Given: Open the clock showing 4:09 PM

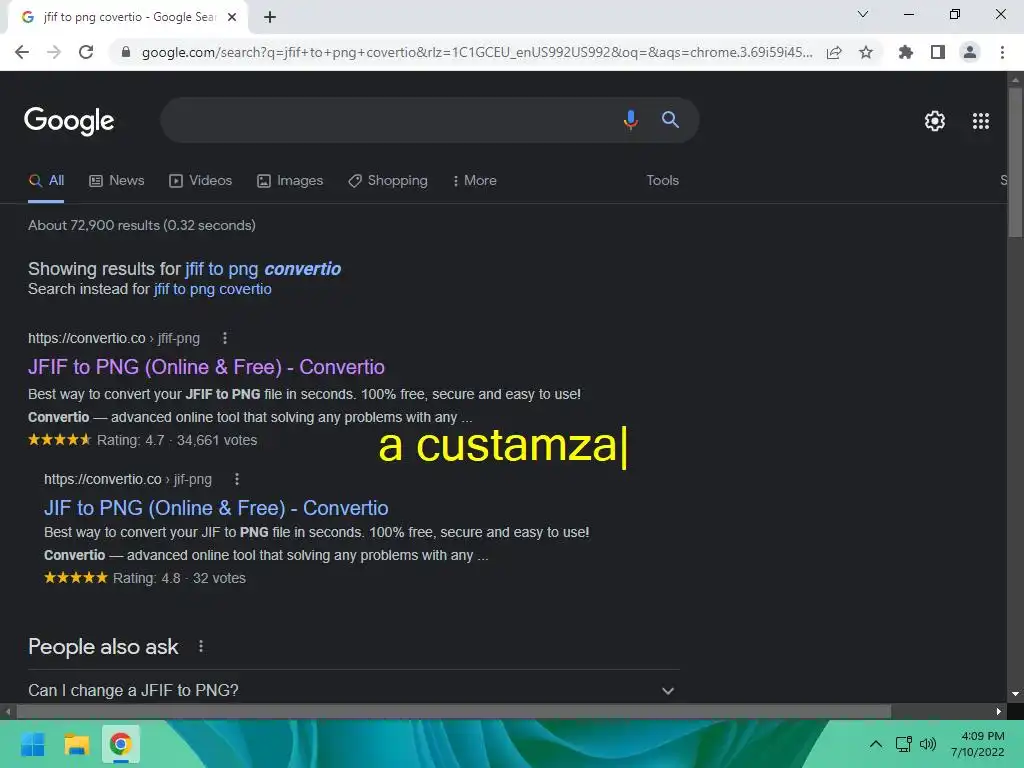Looking at the screenshot, I should pyautogui.click(x=978, y=744).
